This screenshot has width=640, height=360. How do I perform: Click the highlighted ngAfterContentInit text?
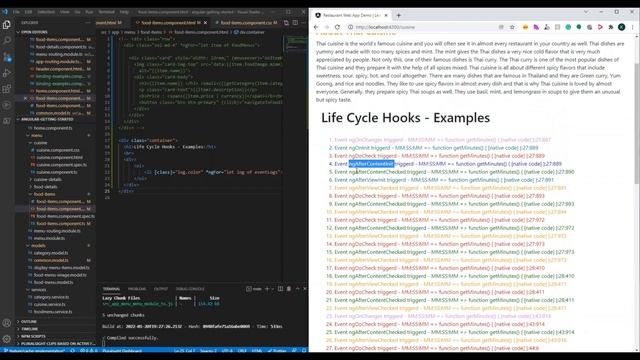371,164
